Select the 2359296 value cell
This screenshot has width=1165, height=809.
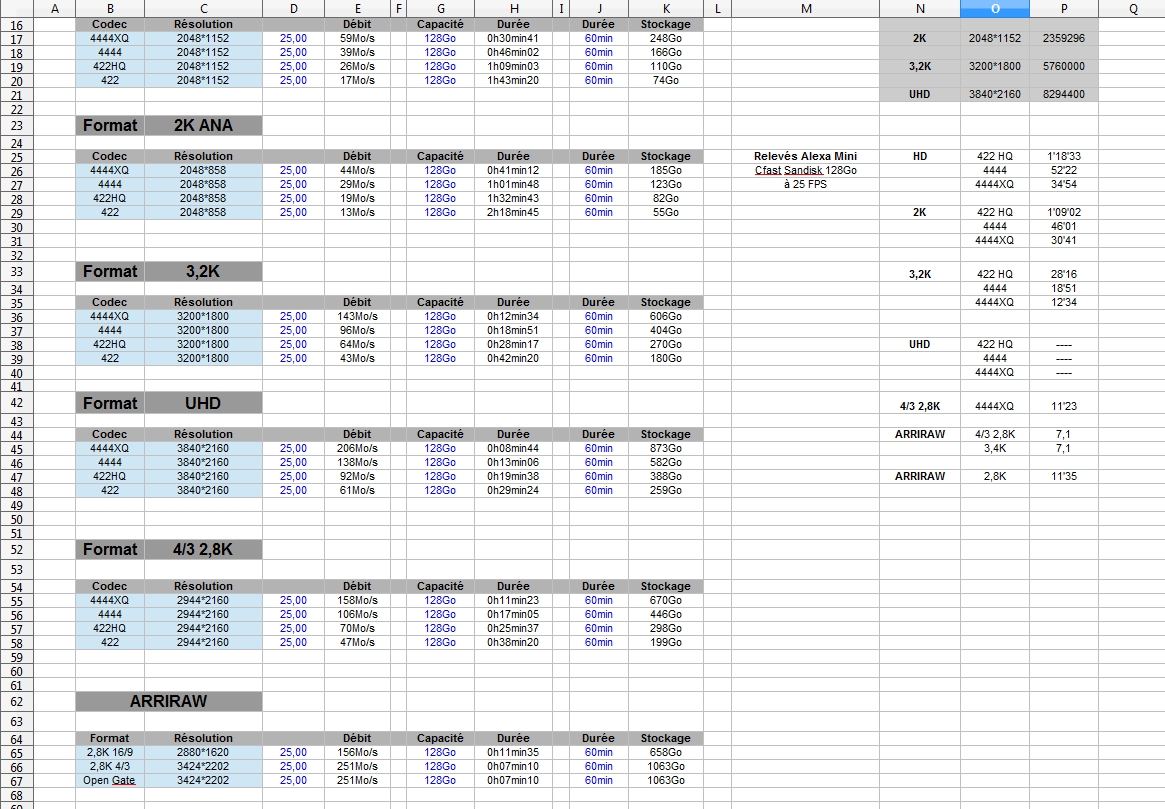tap(1063, 38)
